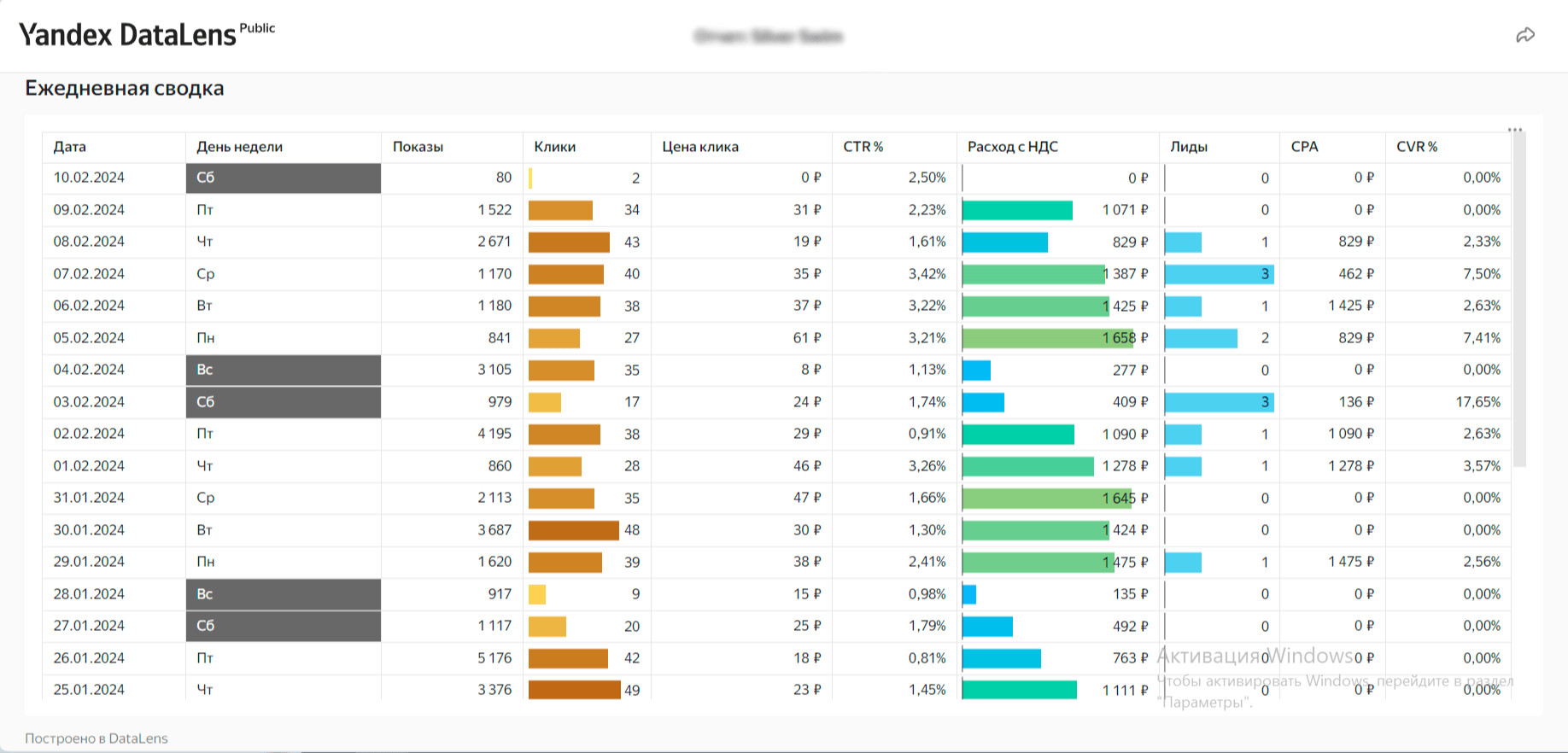Click the CTR % column header
Image resolution: width=1568 pixels, height=753 pixels.
[x=863, y=147]
